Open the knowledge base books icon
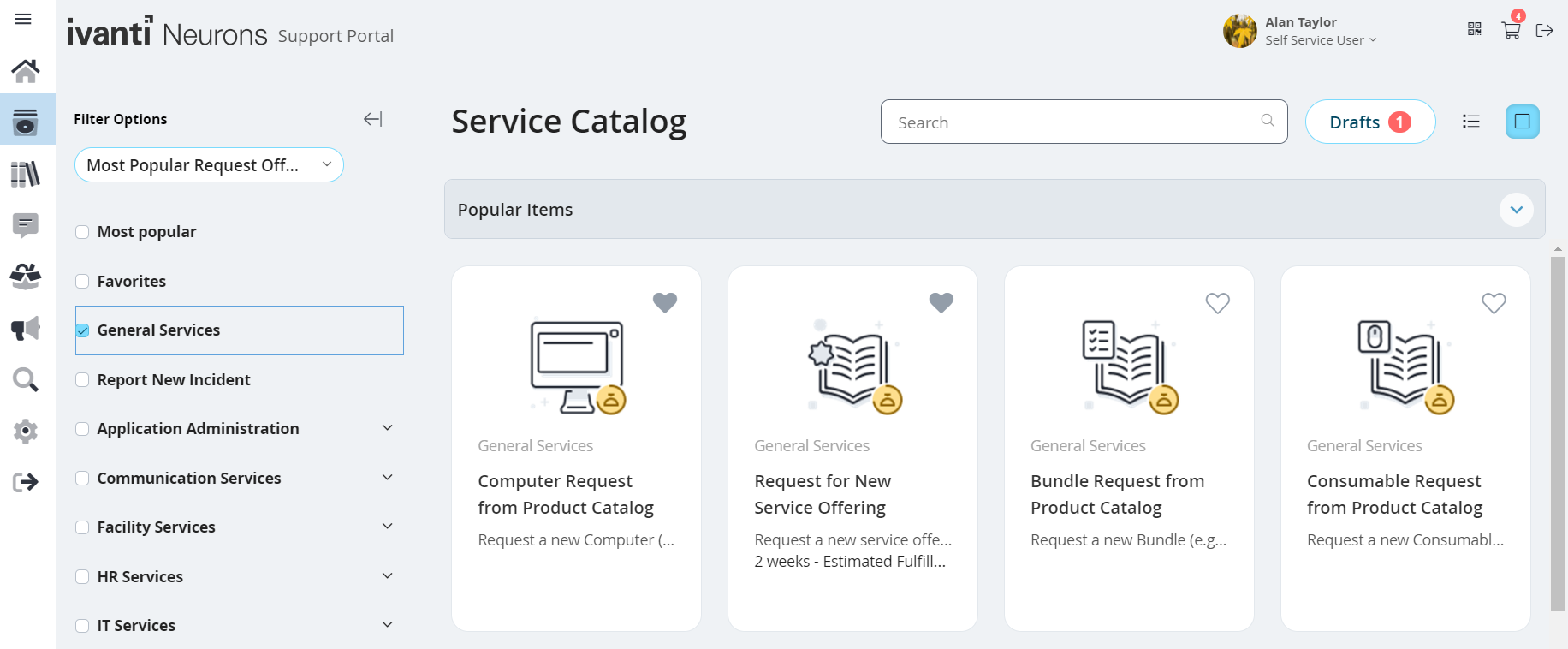Screen dimensions: 1568x649 tap(26, 175)
